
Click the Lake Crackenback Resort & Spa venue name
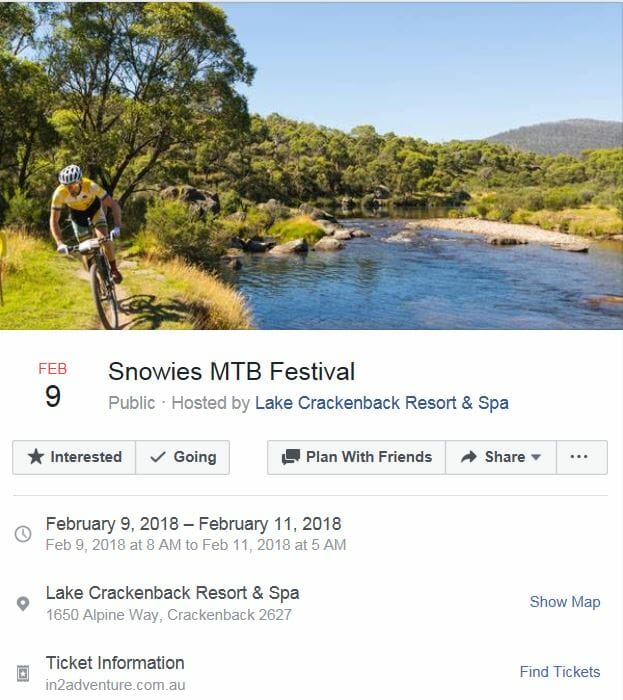(x=172, y=593)
